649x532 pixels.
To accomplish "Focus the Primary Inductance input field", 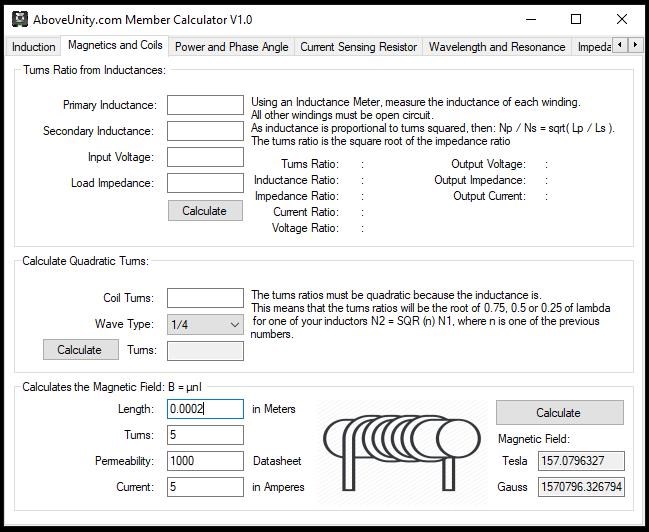I will pos(205,105).
